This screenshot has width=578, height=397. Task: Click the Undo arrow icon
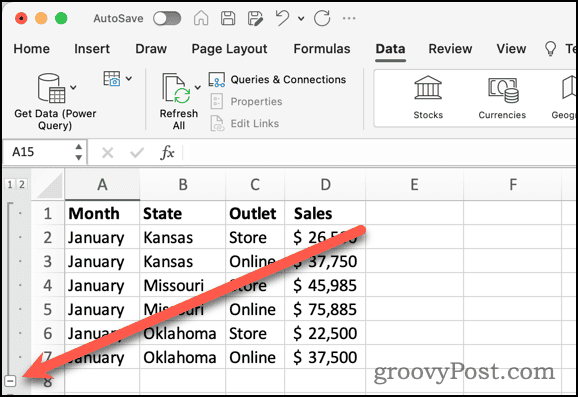[283, 18]
